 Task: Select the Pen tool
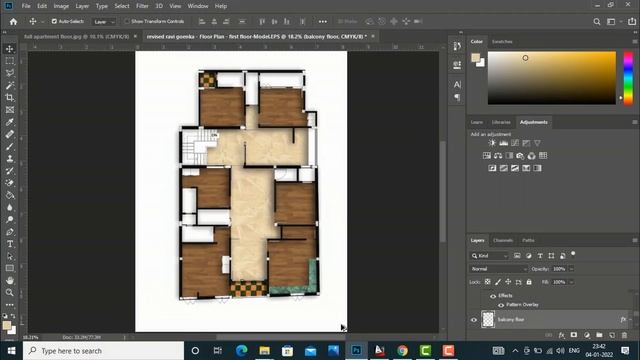click(10, 232)
